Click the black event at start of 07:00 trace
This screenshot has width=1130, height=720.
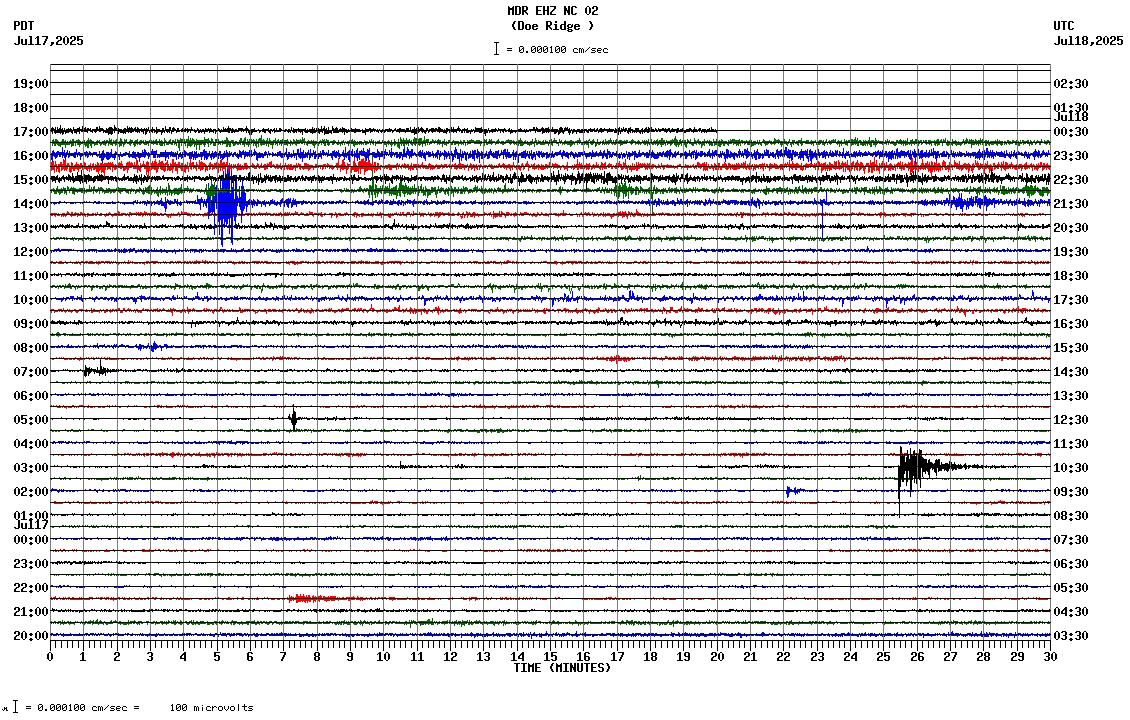tap(97, 370)
